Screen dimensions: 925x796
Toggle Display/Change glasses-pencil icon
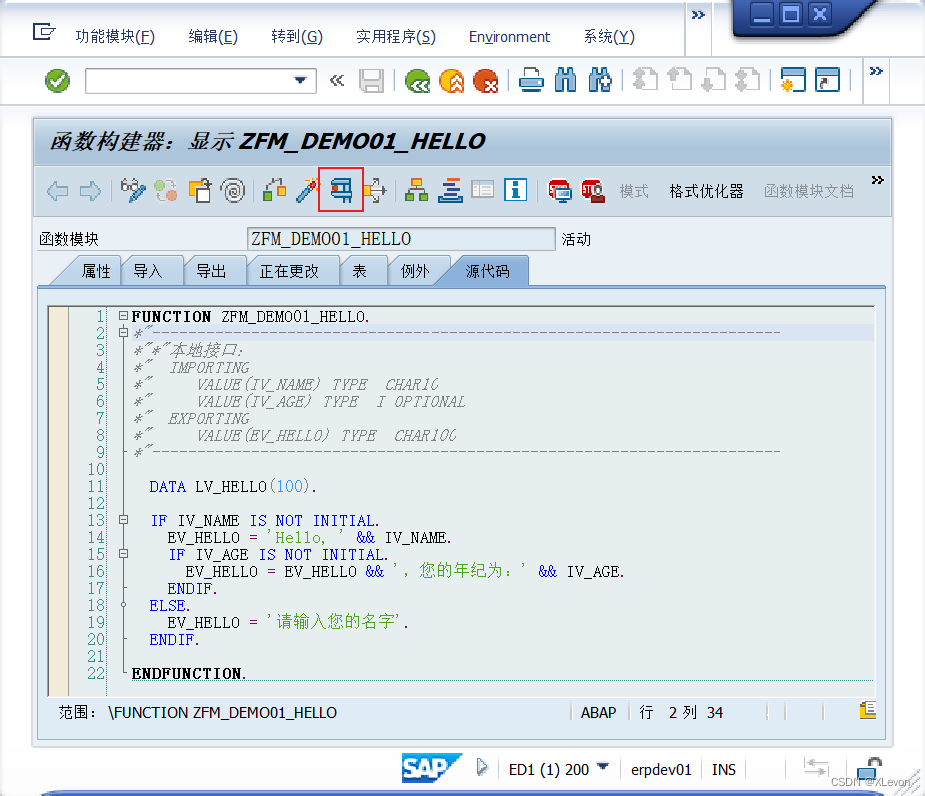pos(133,190)
